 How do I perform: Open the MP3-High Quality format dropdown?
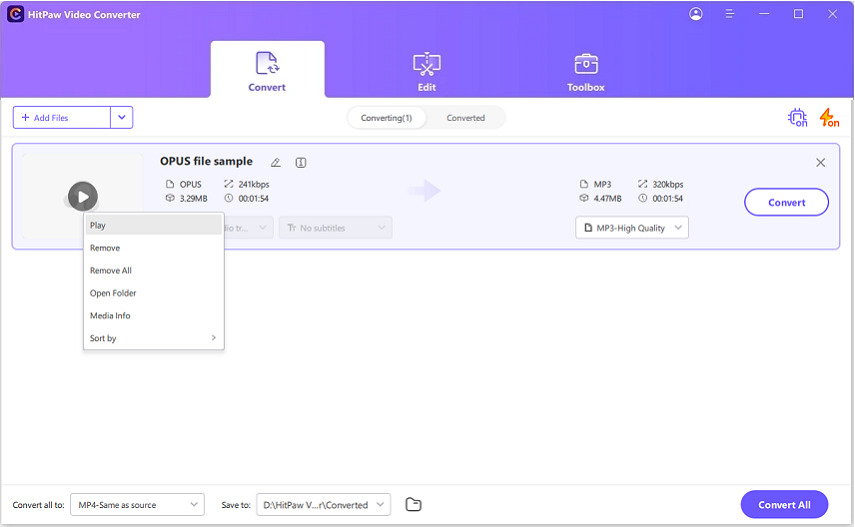tap(632, 228)
